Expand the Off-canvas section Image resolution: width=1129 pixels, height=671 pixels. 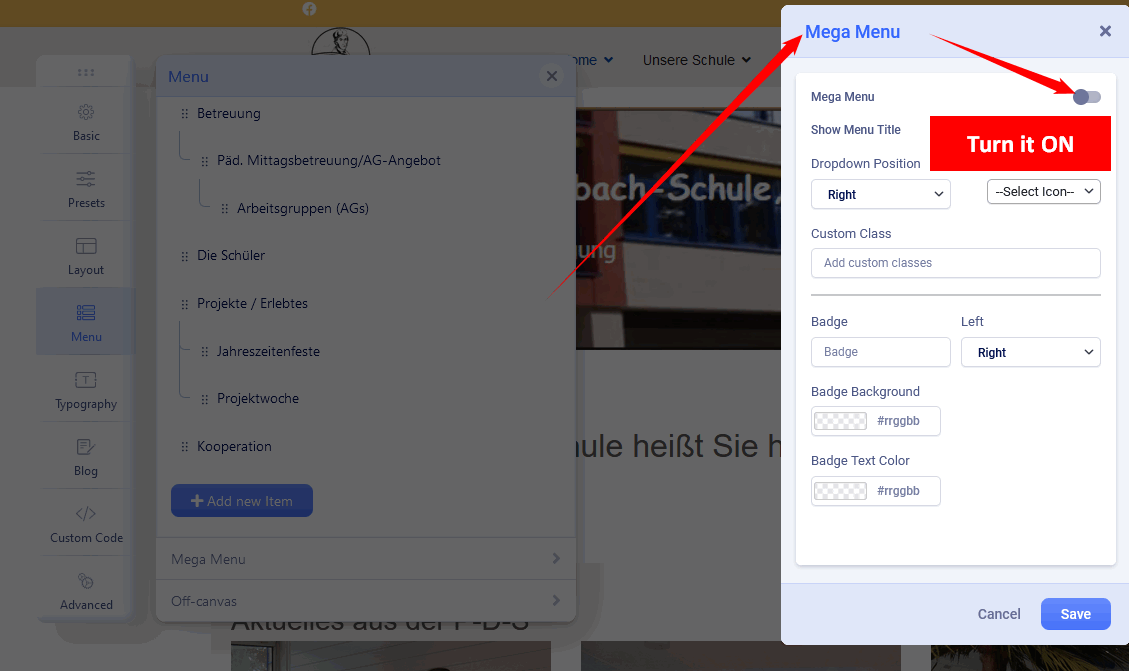[365, 601]
